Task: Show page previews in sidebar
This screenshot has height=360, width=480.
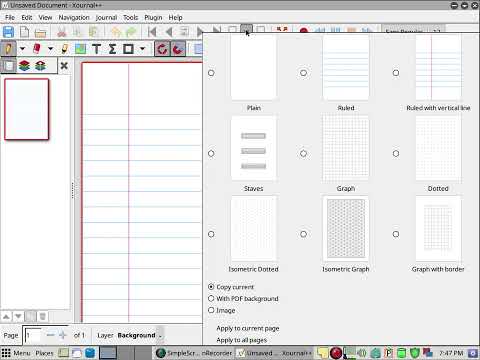Action: point(9,65)
